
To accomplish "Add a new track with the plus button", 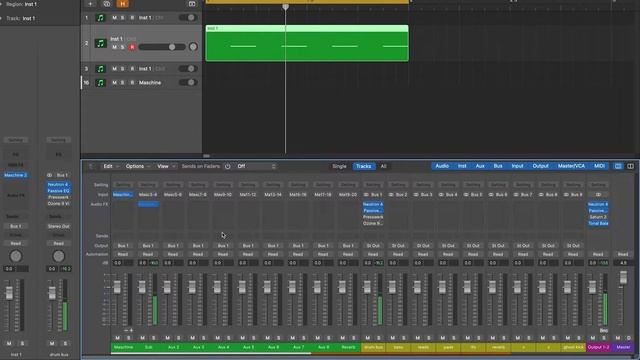I will pyautogui.click(x=90, y=4).
